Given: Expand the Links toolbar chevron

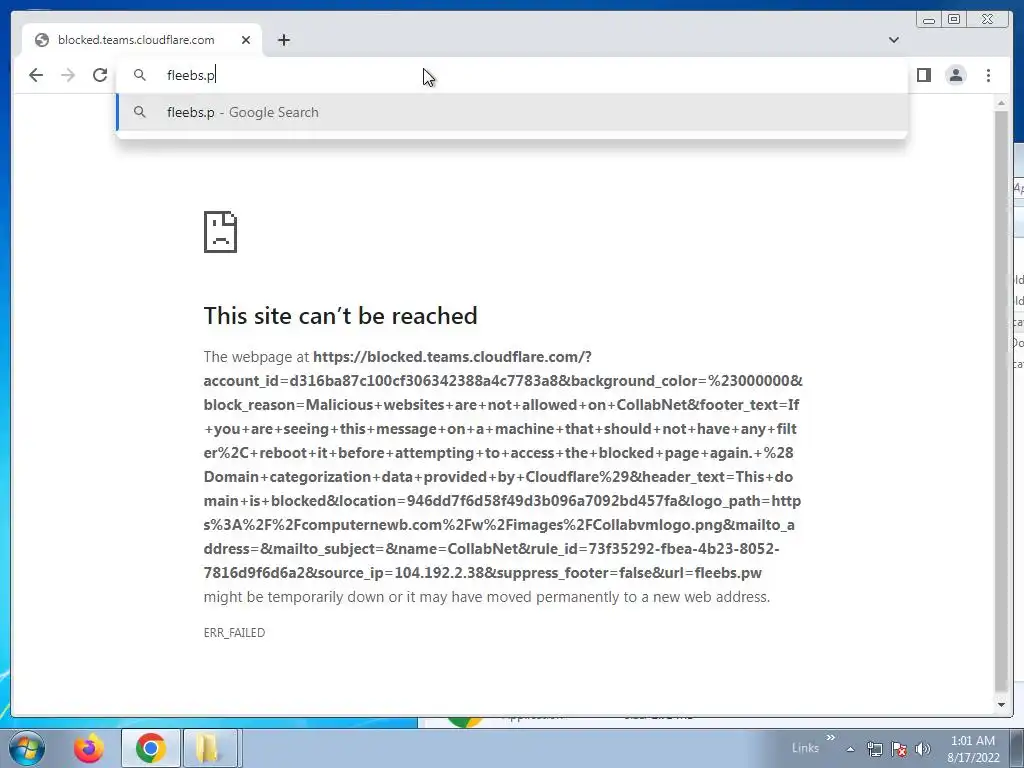Looking at the screenshot, I should pyautogui.click(x=831, y=738).
